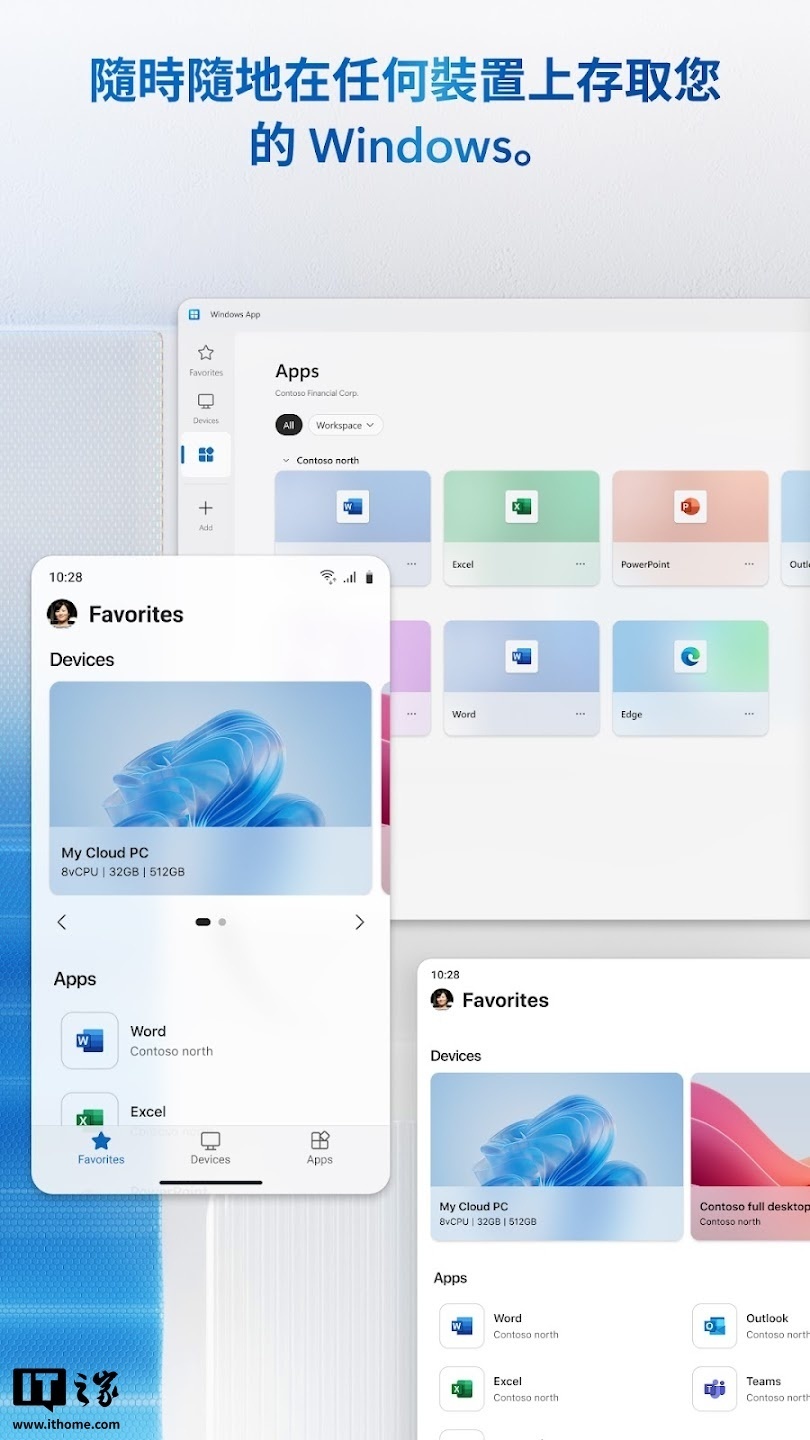Click Contoso Financial Corp. subtitle
Screen dimensions: 810x1440
point(316,394)
